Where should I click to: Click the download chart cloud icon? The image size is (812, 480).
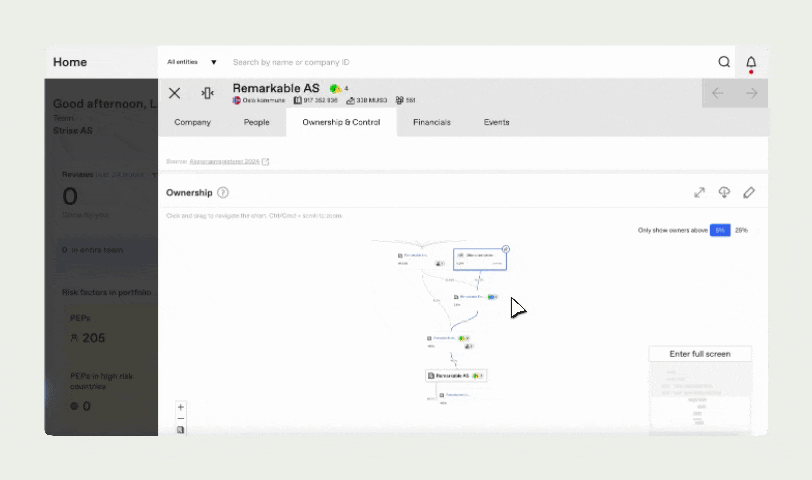click(x=724, y=193)
